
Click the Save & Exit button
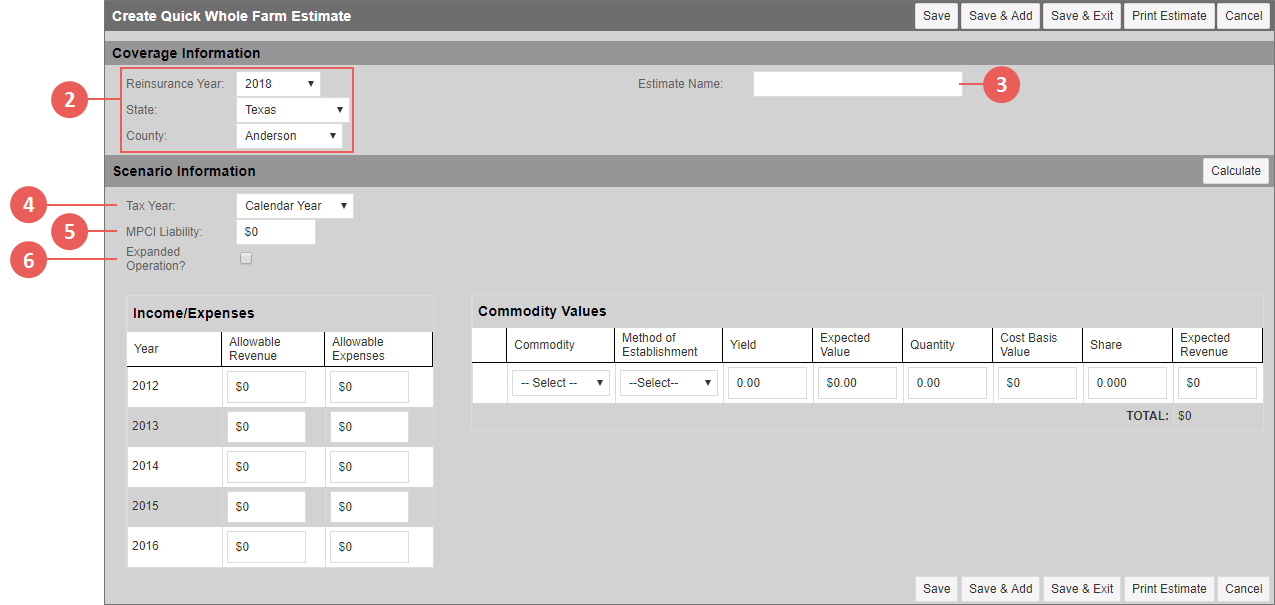(x=1081, y=15)
